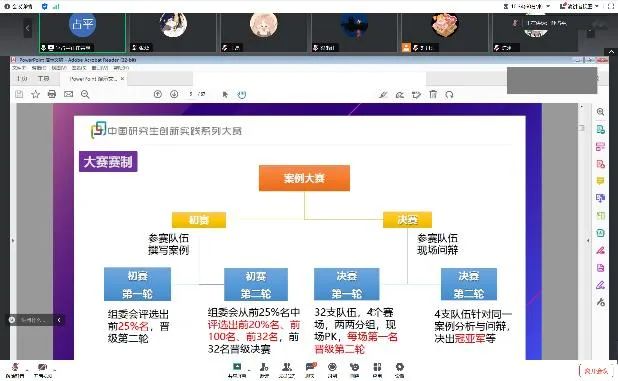Expand audio options arrow beside microphone
Viewport: 618px width, 381px height.
click(x=27, y=370)
